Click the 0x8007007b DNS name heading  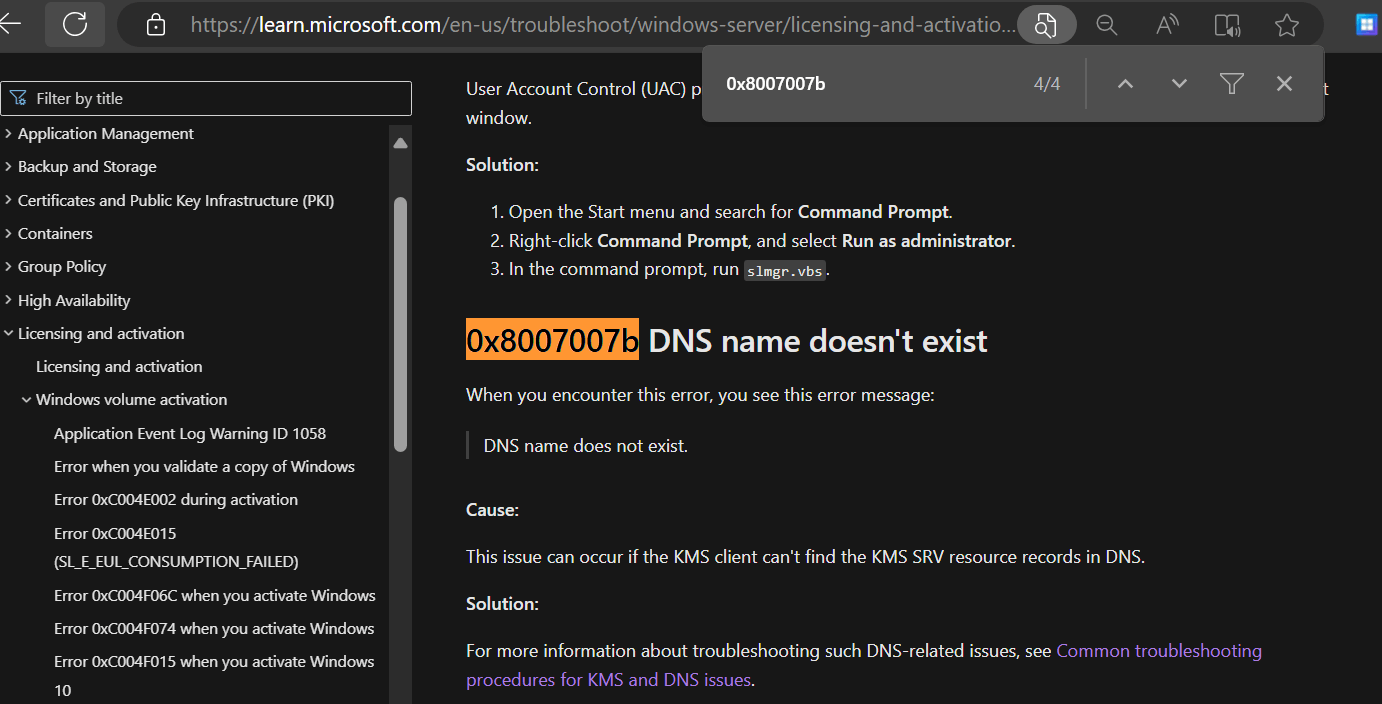pyautogui.click(x=727, y=341)
